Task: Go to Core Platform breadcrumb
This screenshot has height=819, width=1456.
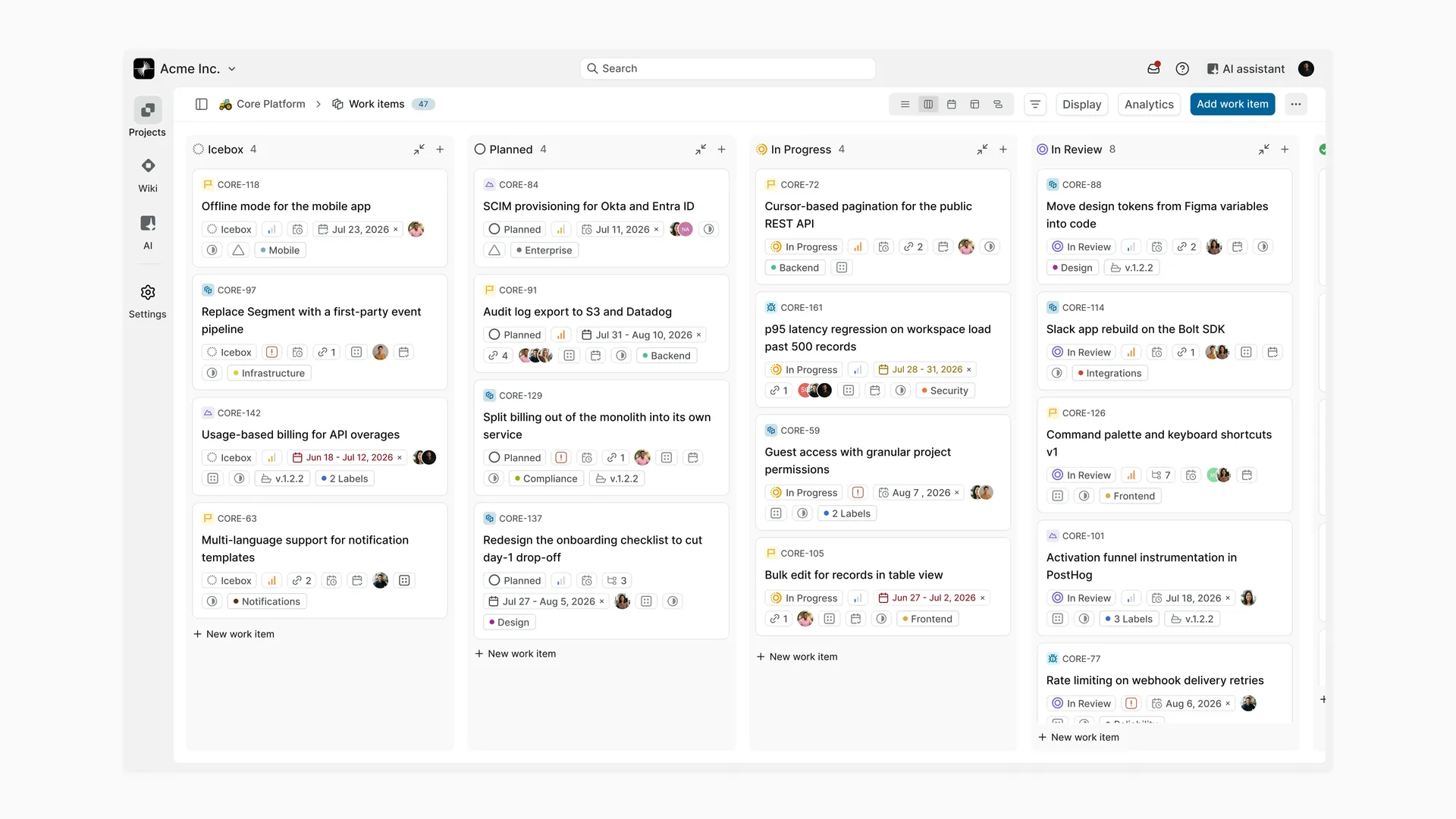Action: (x=262, y=104)
